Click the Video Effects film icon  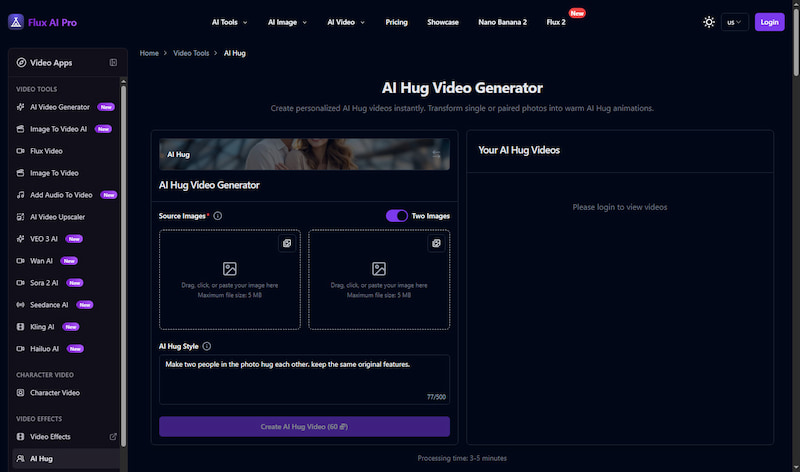[20, 437]
